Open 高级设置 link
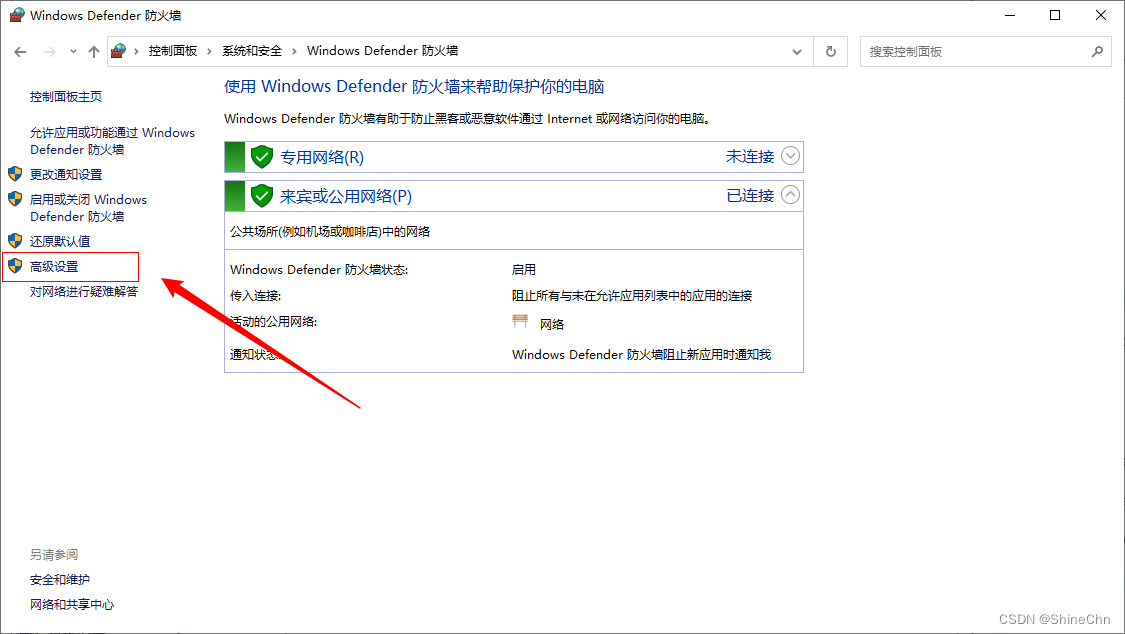The height and width of the screenshot is (634, 1125). (x=55, y=267)
